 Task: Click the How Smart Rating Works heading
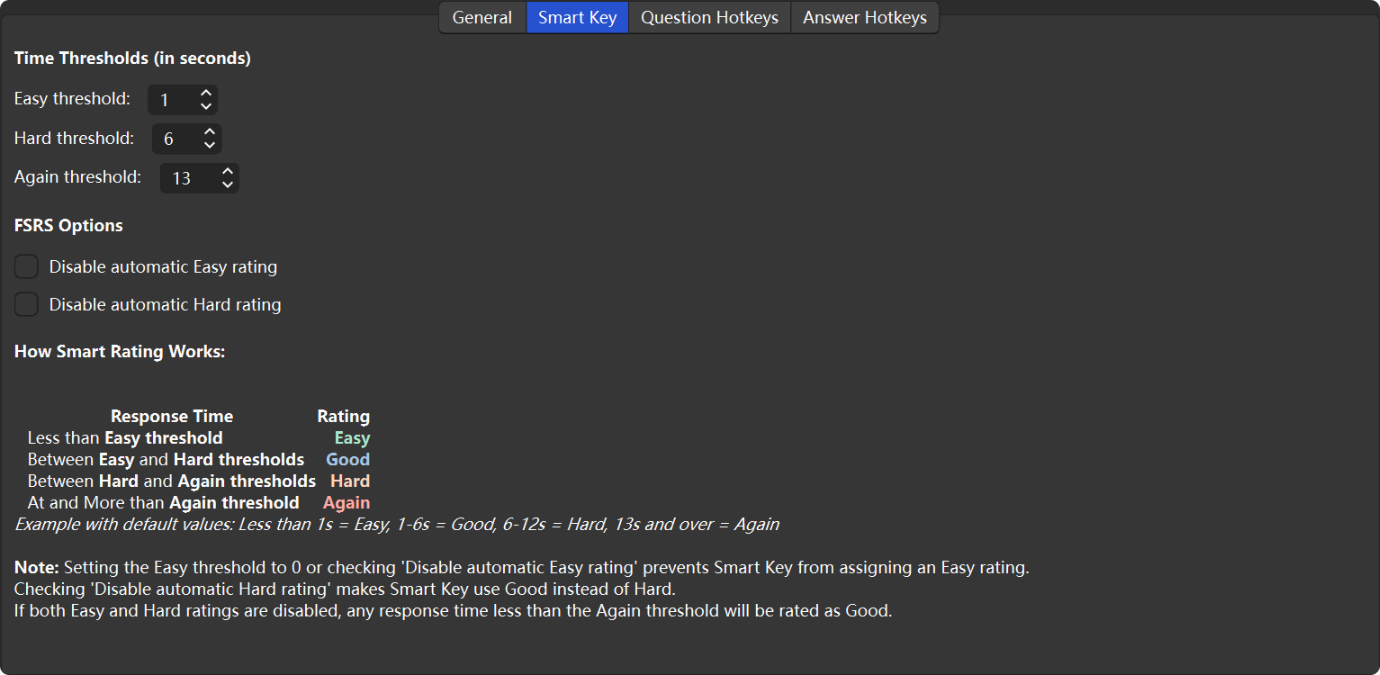tap(119, 352)
